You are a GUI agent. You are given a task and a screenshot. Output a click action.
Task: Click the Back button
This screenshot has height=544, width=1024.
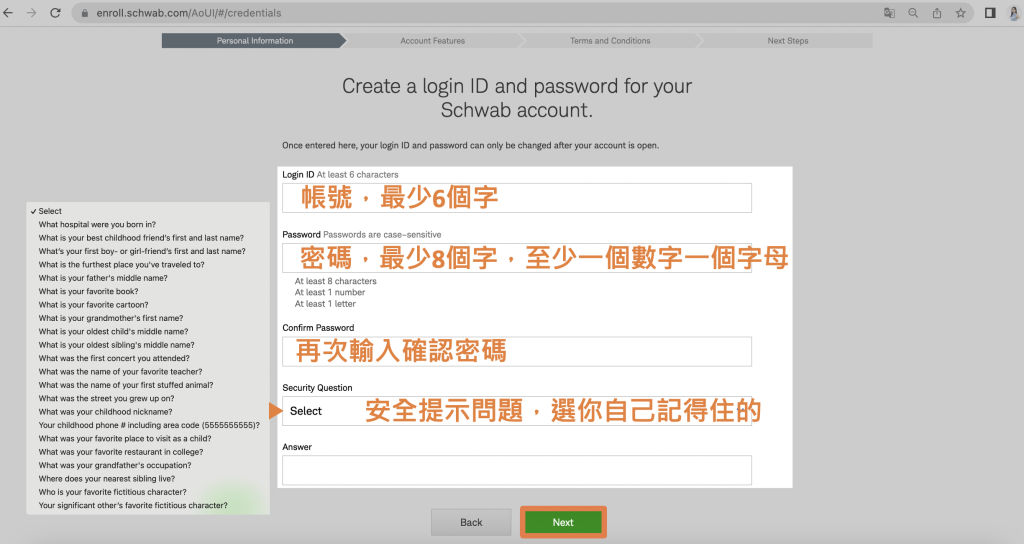[471, 522]
